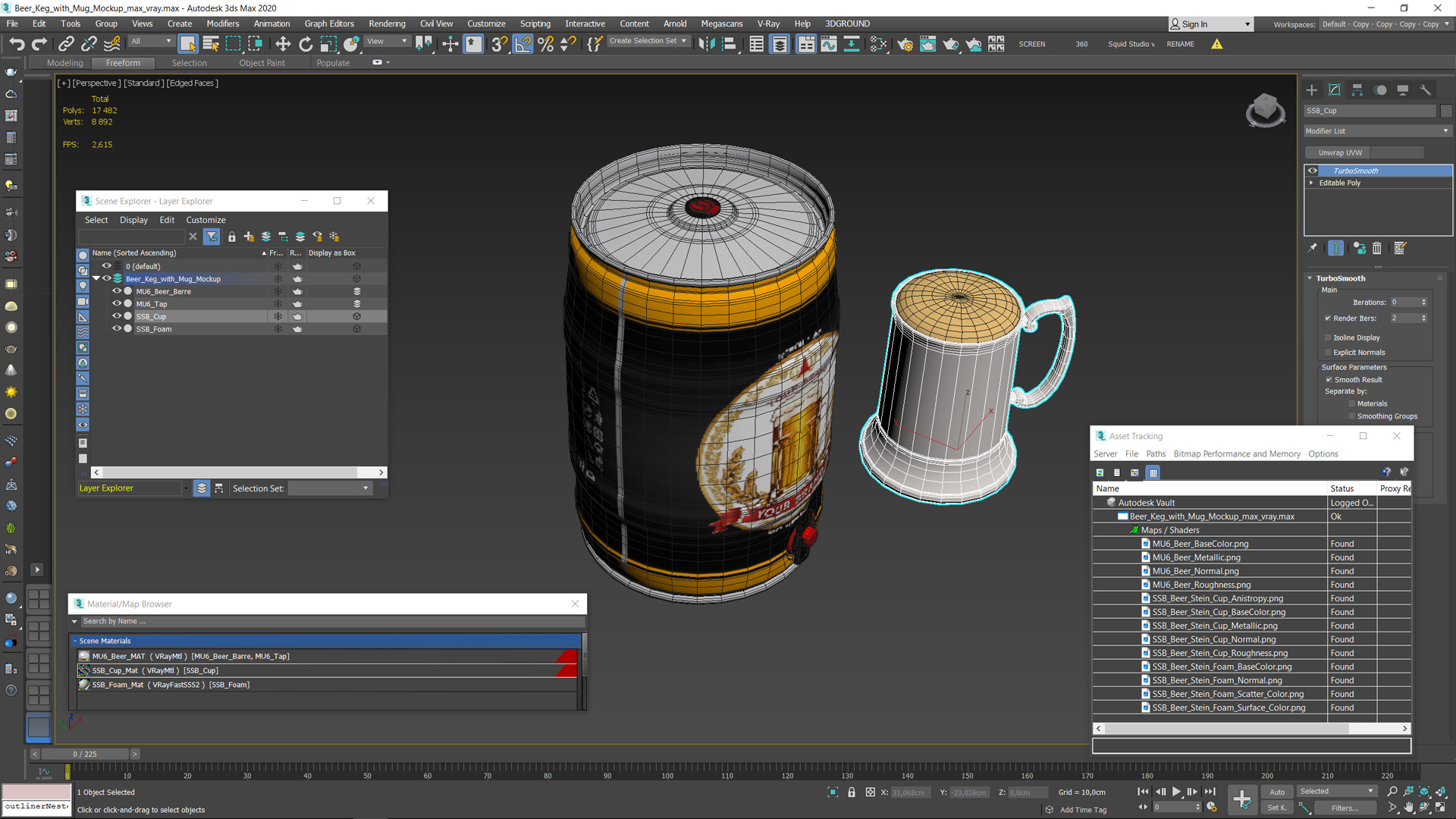The height and width of the screenshot is (819, 1456).
Task: Click the Redo arrow in main toolbar
Action: coord(39,44)
